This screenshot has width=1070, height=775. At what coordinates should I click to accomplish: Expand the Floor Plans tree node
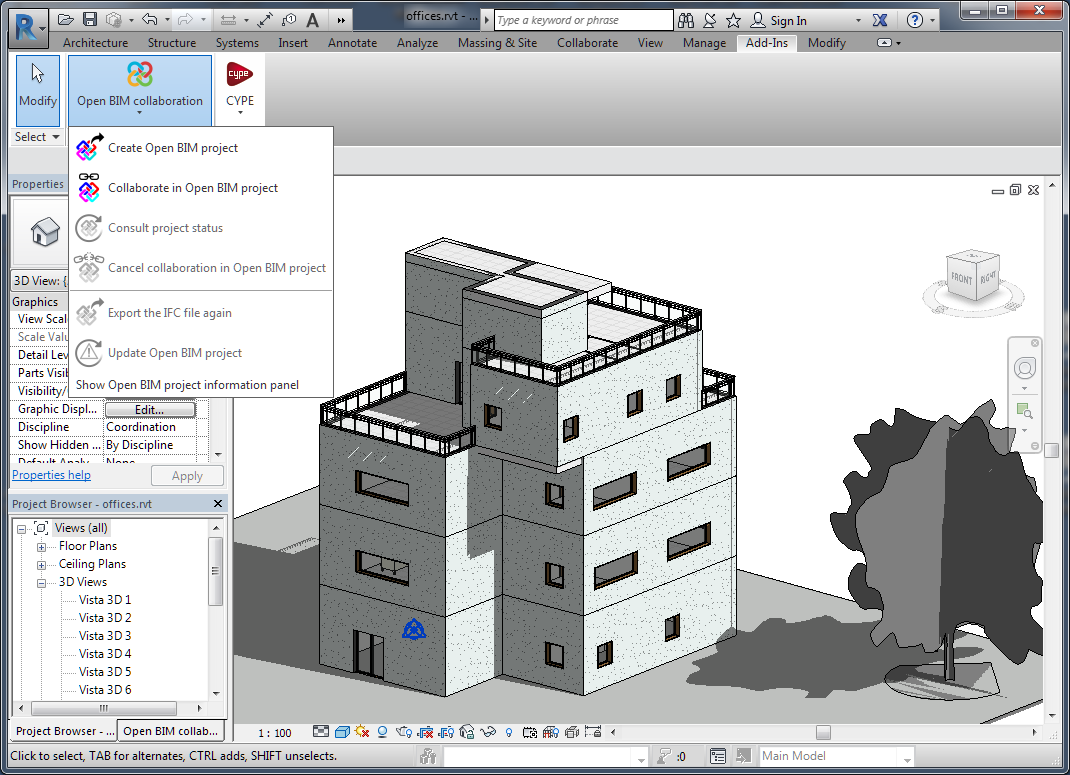(42, 547)
